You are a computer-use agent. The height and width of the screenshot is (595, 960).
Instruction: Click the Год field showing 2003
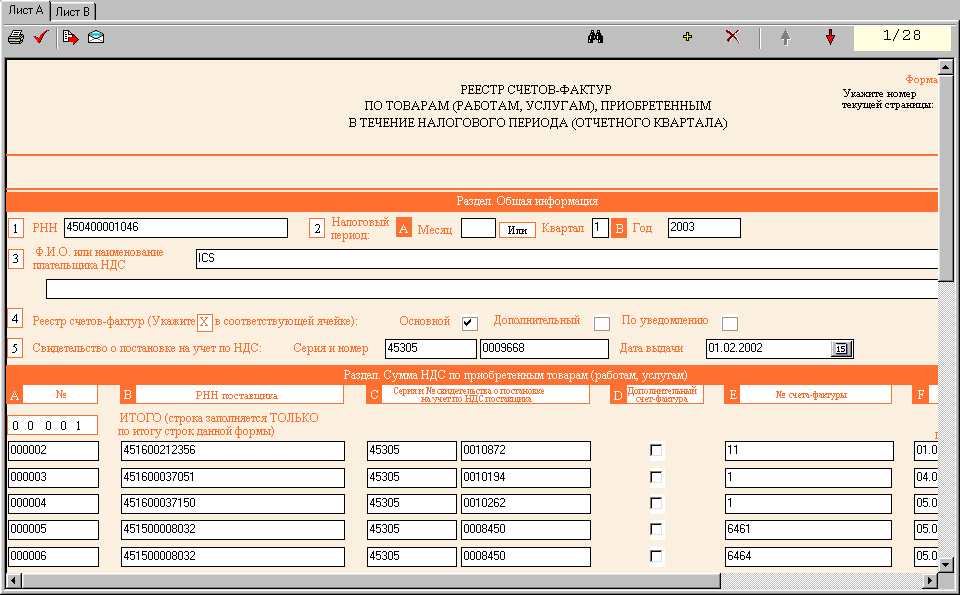pos(704,228)
